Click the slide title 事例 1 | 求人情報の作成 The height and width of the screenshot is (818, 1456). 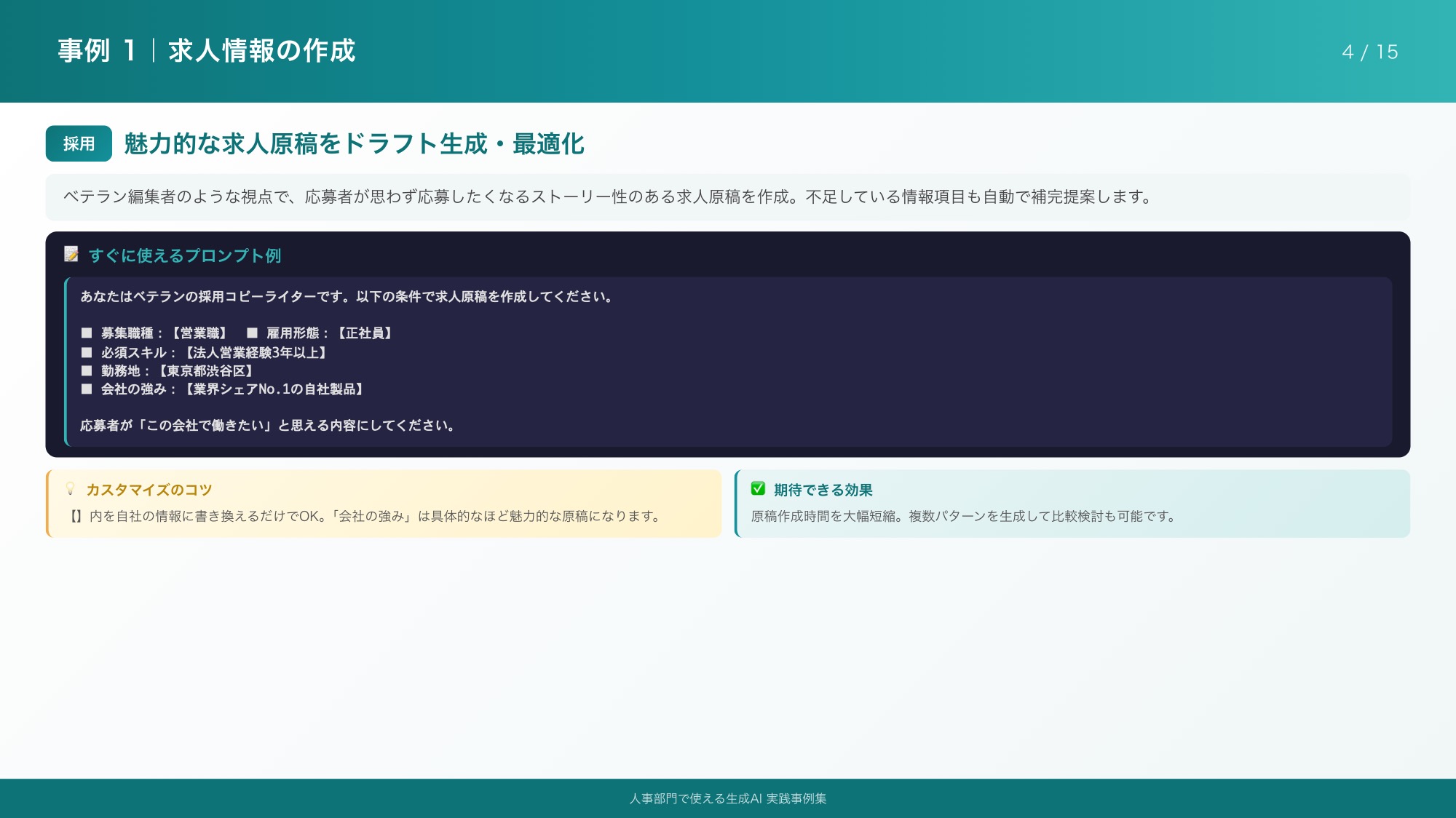point(207,51)
